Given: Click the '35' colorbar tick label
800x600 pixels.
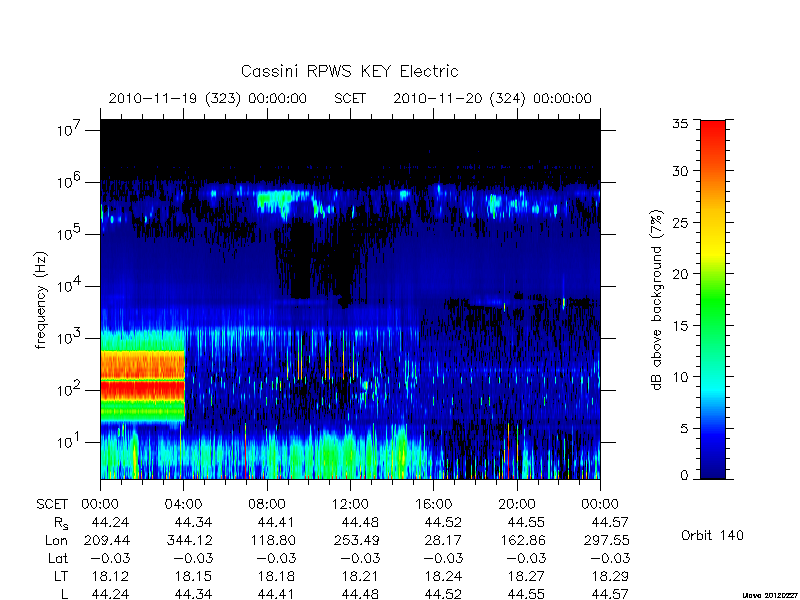Looking at the screenshot, I should tap(680, 124).
